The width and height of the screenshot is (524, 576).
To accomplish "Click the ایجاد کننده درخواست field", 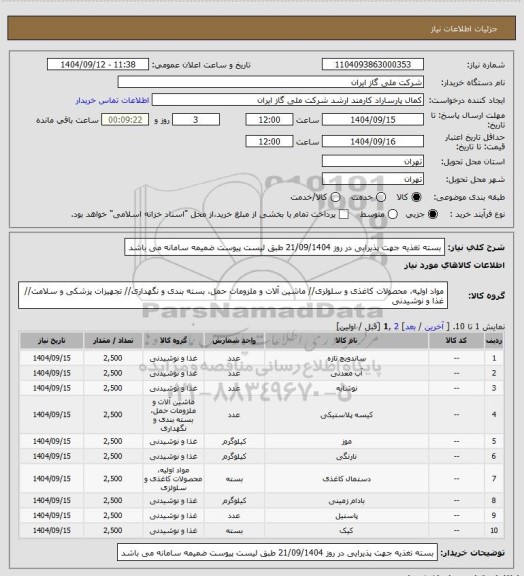I will click(288, 100).
